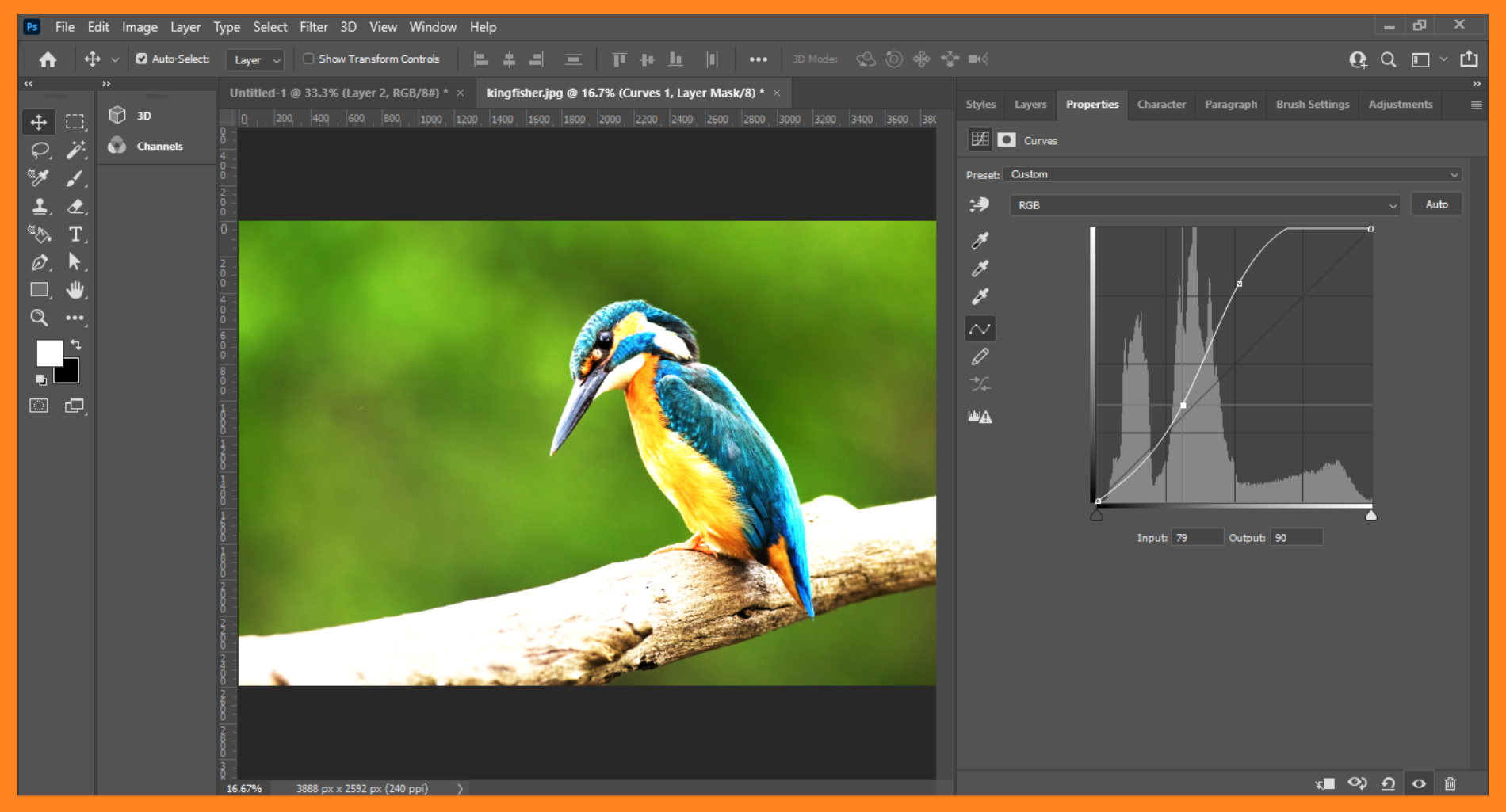
Task: Click the Auto button in Curves
Action: click(x=1436, y=204)
